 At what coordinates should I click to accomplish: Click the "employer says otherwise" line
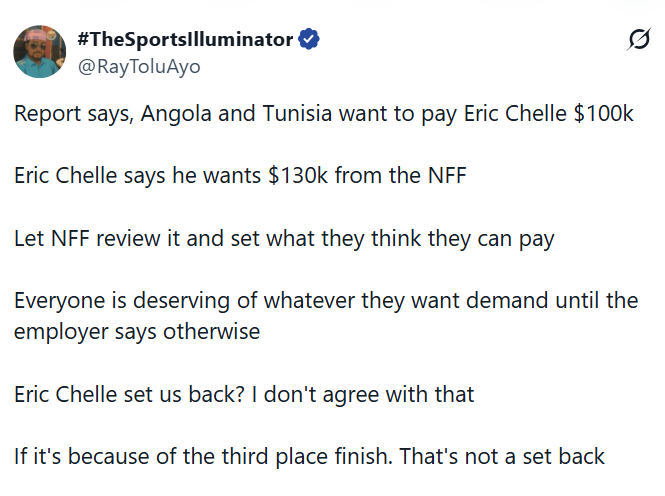pos(137,332)
